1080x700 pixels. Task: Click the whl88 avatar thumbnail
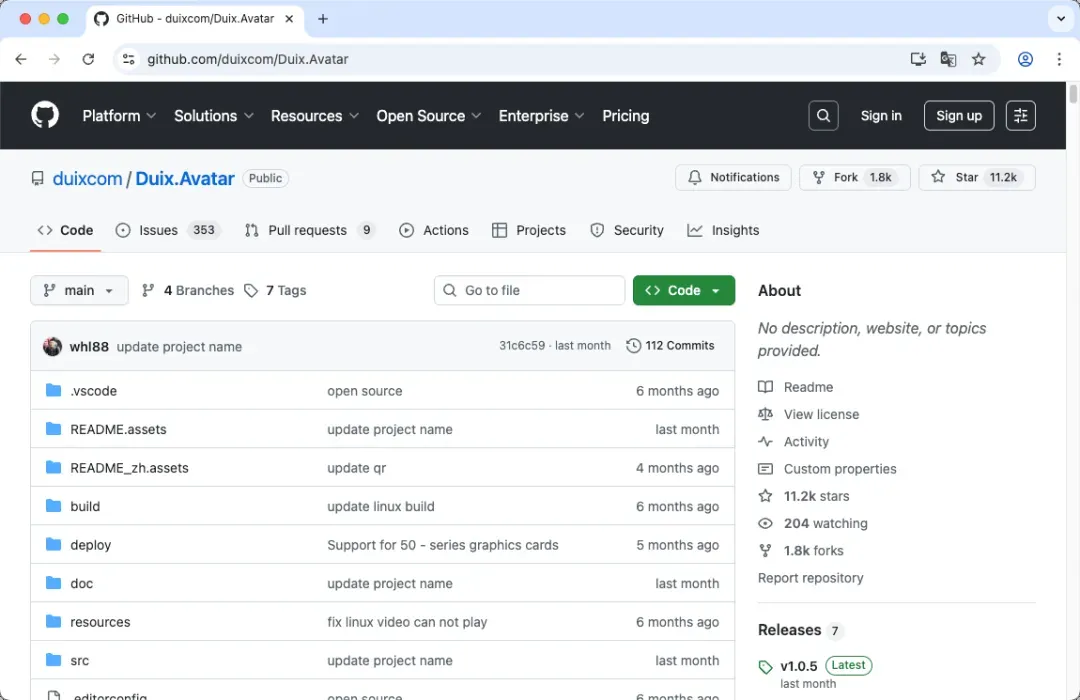click(x=52, y=346)
